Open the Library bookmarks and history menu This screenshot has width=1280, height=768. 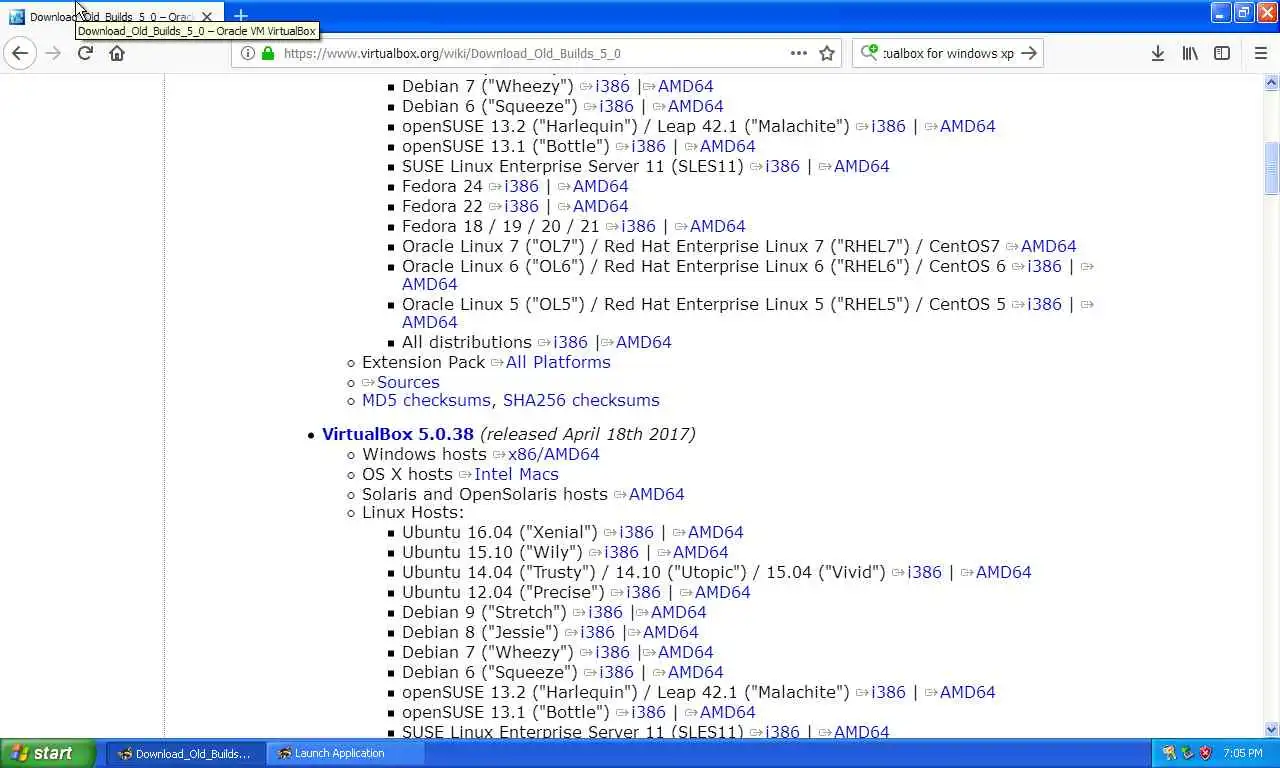1190,53
